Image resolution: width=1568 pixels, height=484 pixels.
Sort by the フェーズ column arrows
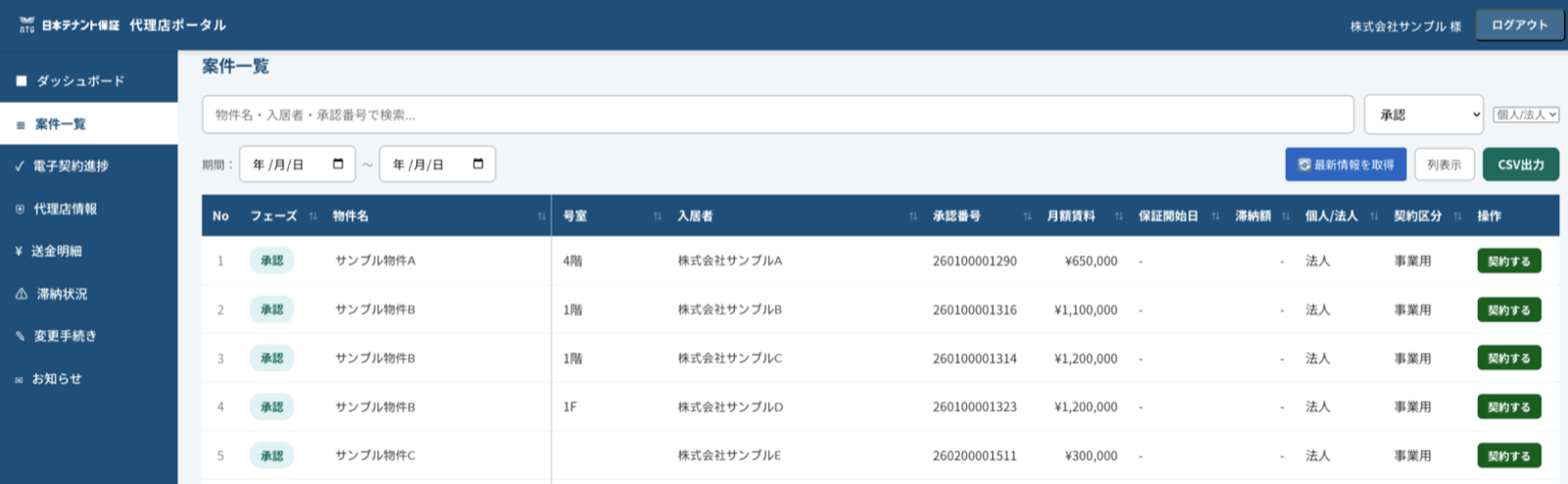[313, 217]
